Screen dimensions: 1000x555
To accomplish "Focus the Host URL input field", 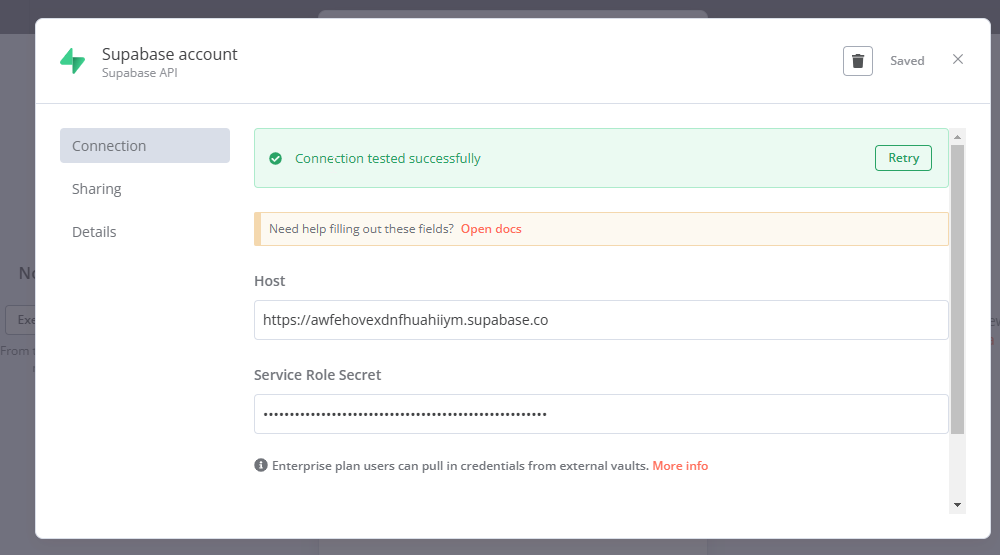I will point(601,320).
